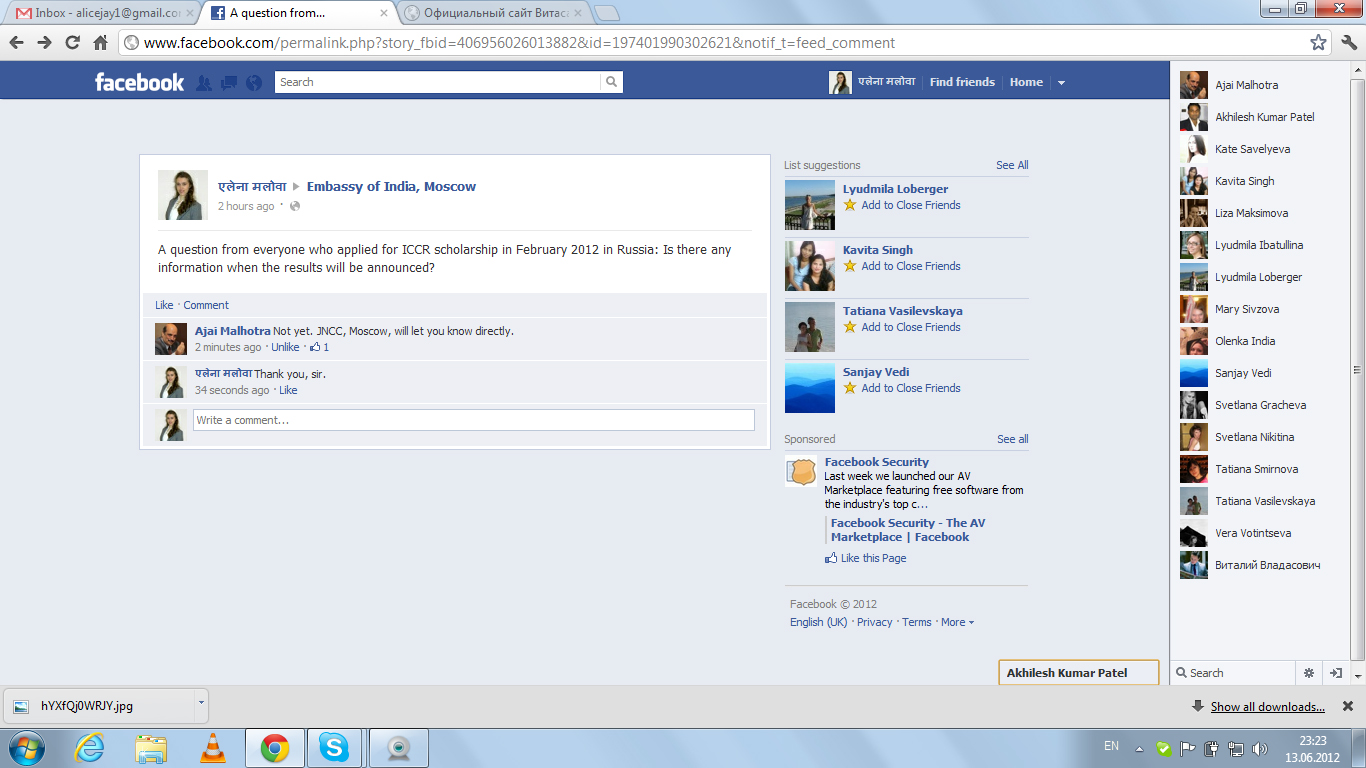Expand the More footer menu
Image resolution: width=1366 pixels, height=768 pixels.
[x=956, y=622]
